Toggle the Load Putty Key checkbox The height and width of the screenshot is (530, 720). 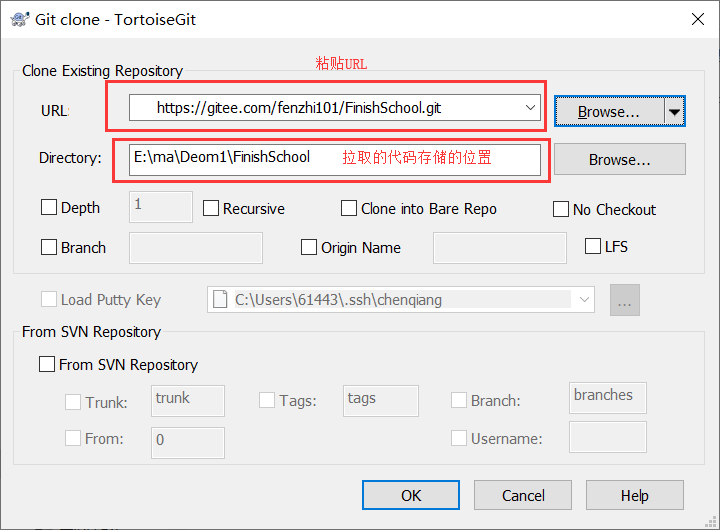(x=49, y=299)
